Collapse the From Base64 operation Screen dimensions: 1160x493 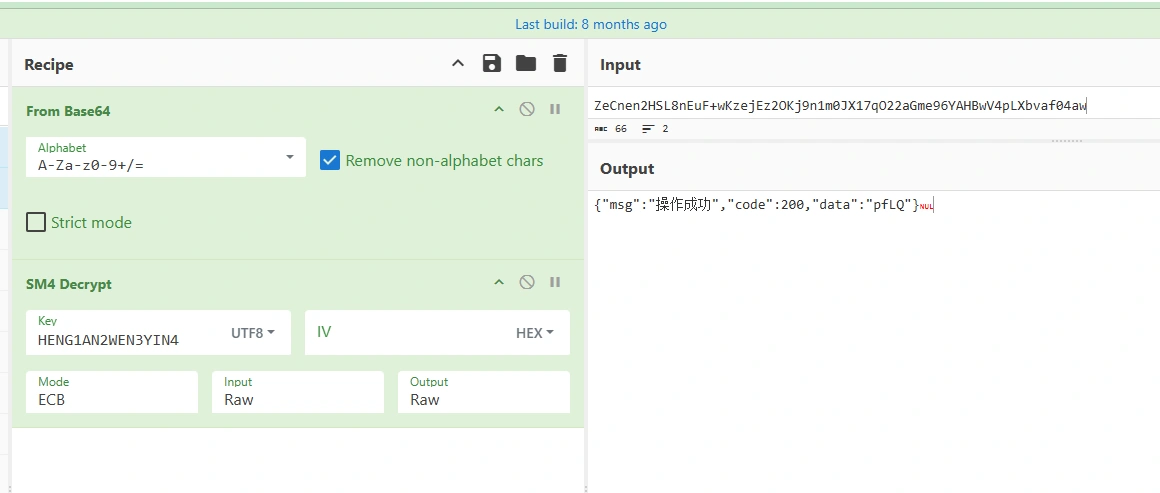coord(499,110)
